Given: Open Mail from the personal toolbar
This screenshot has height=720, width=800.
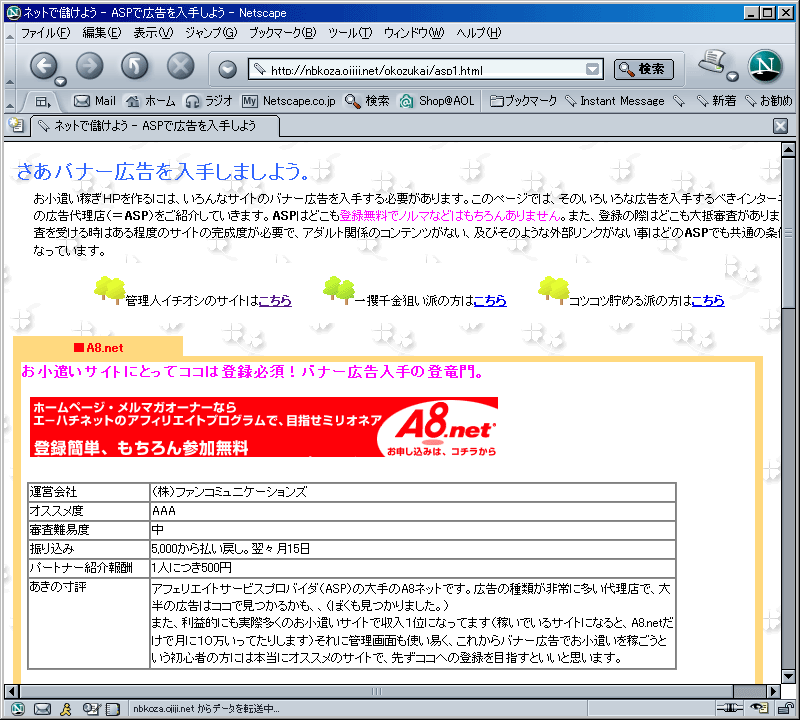Looking at the screenshot, I should (95, 101).
